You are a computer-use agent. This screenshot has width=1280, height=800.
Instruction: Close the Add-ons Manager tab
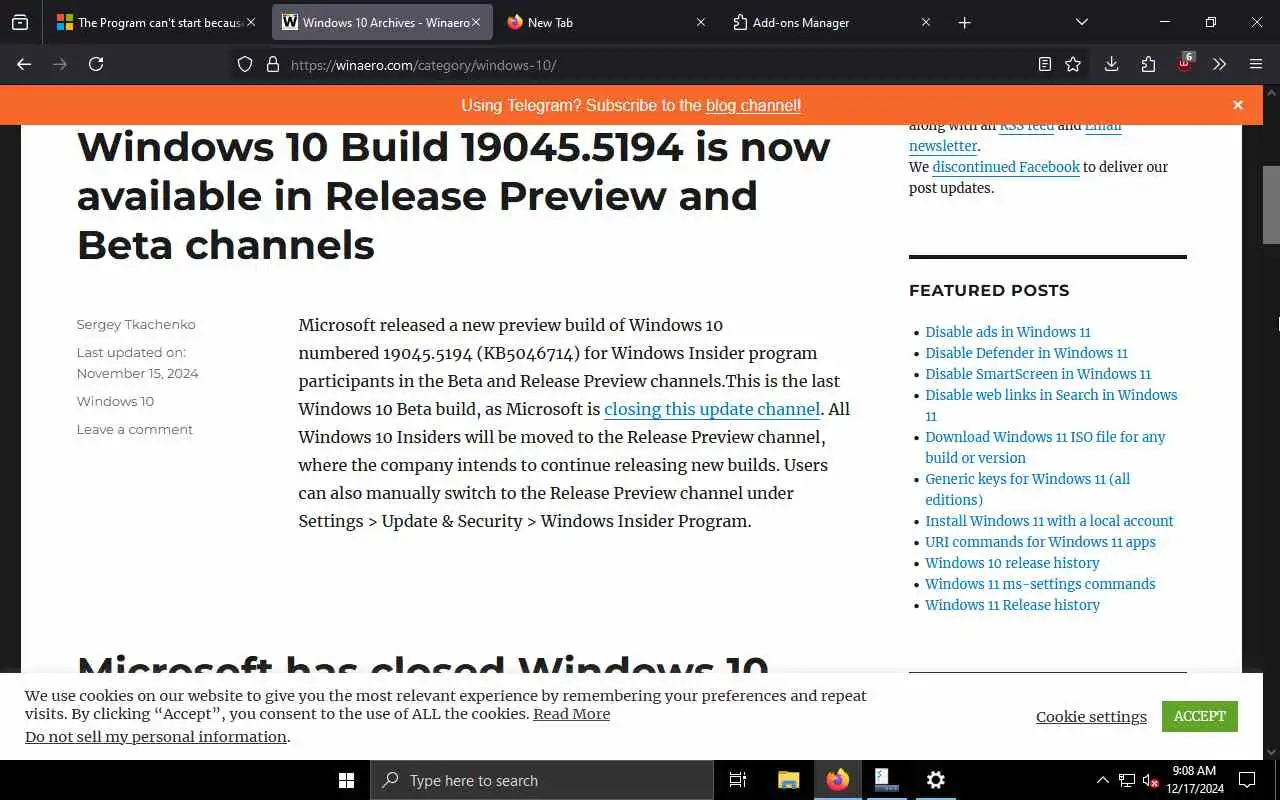pos(925,22)
